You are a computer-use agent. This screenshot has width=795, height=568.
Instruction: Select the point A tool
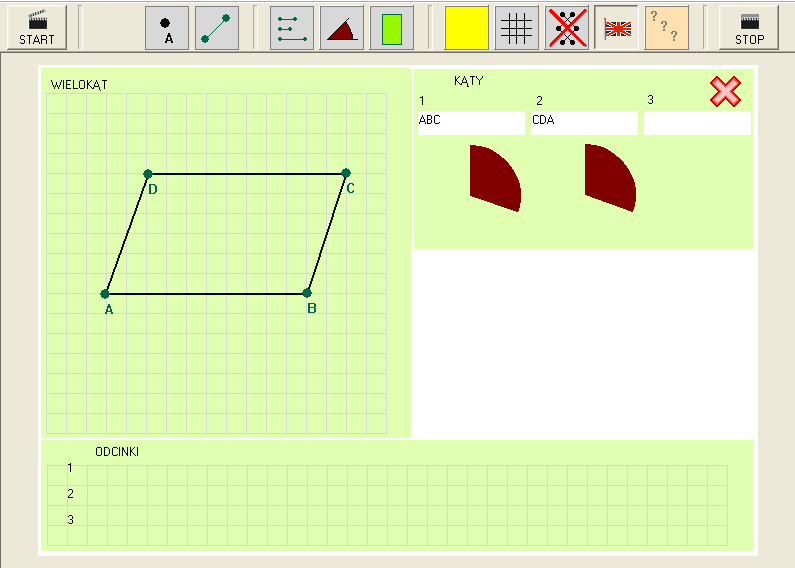point(167,28)
